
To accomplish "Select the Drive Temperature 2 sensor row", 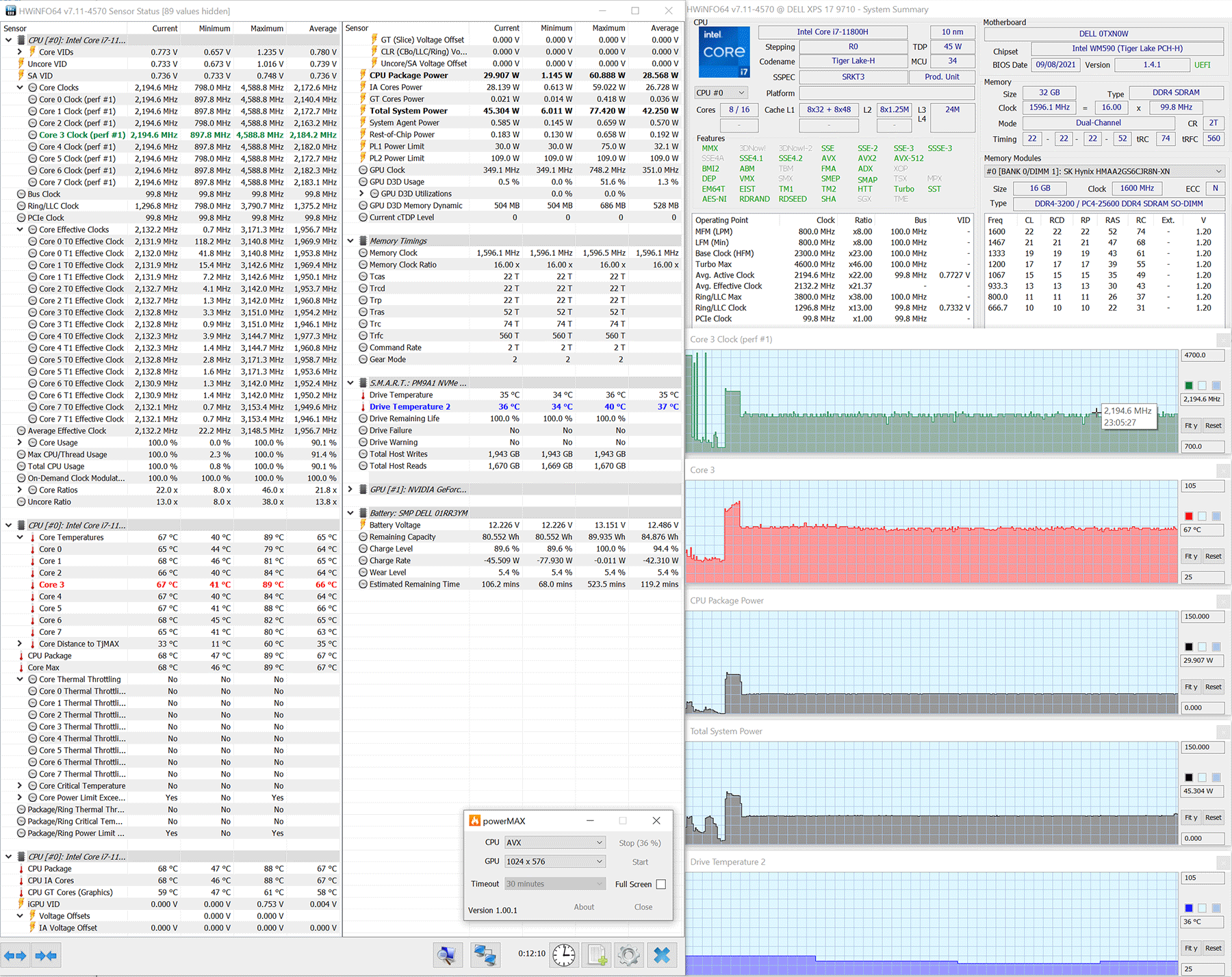I will coord(512,407).
